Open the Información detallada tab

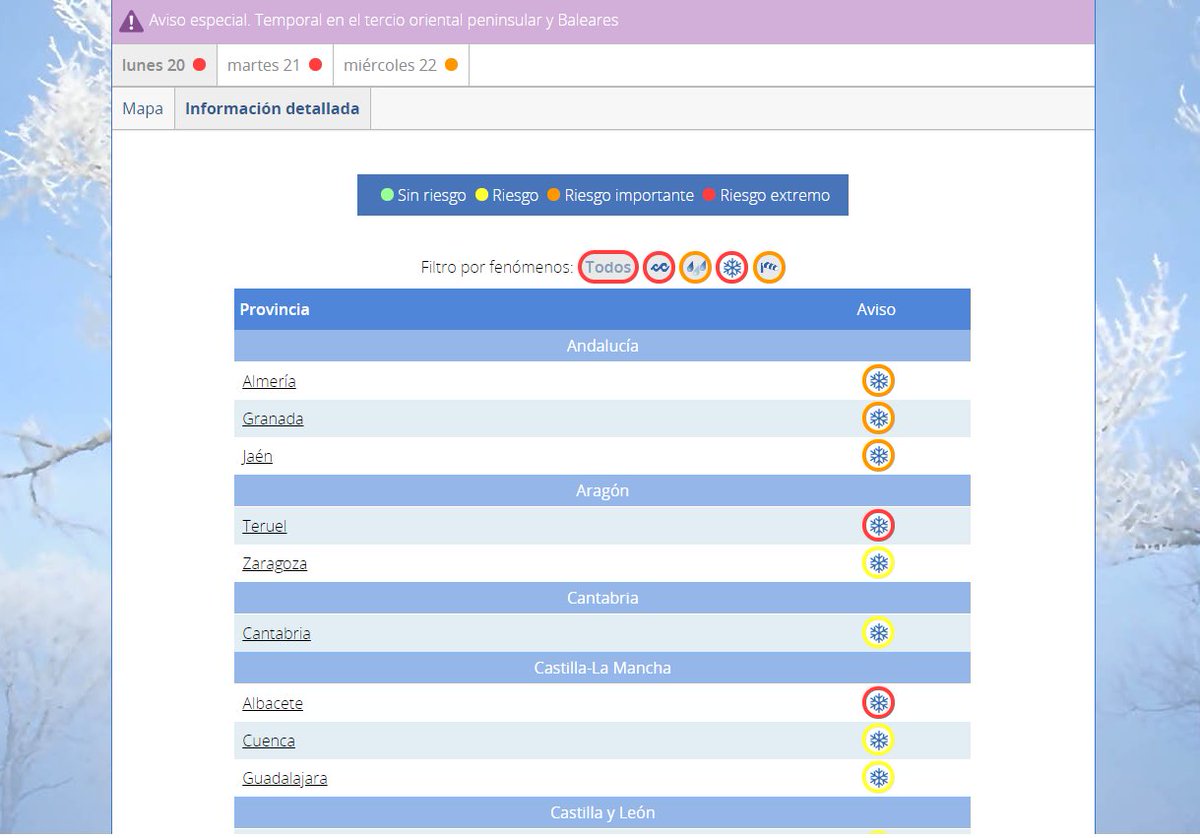pos(272,109)
